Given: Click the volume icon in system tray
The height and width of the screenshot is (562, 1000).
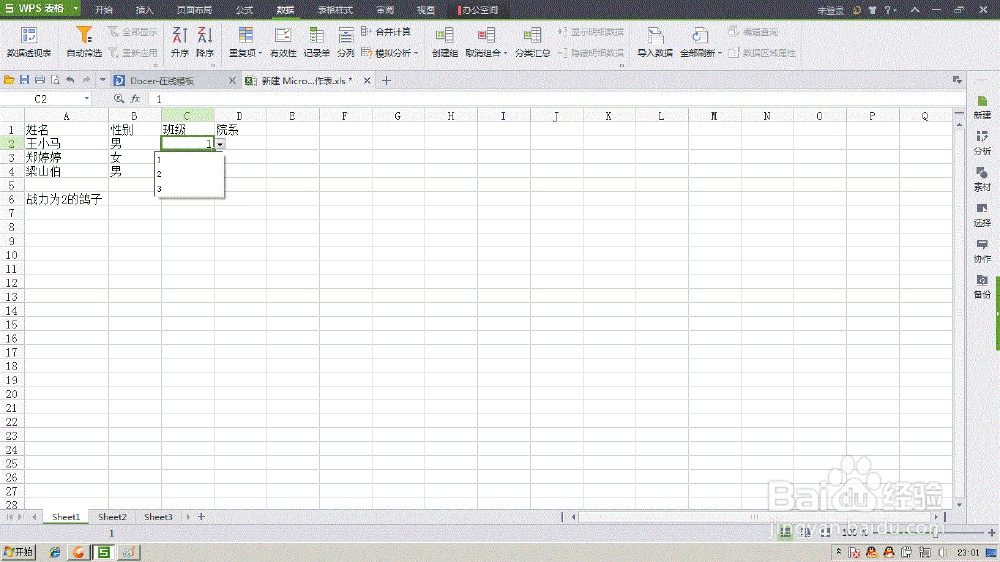Looking at the screenshot, I should point(943,552).
